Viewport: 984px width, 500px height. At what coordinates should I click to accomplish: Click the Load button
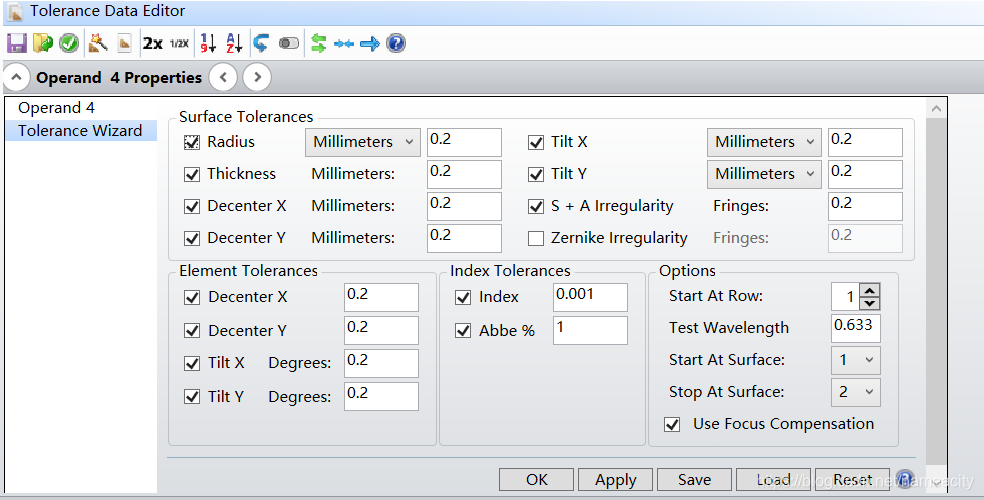pyautogui.click(x=773, y=480)
